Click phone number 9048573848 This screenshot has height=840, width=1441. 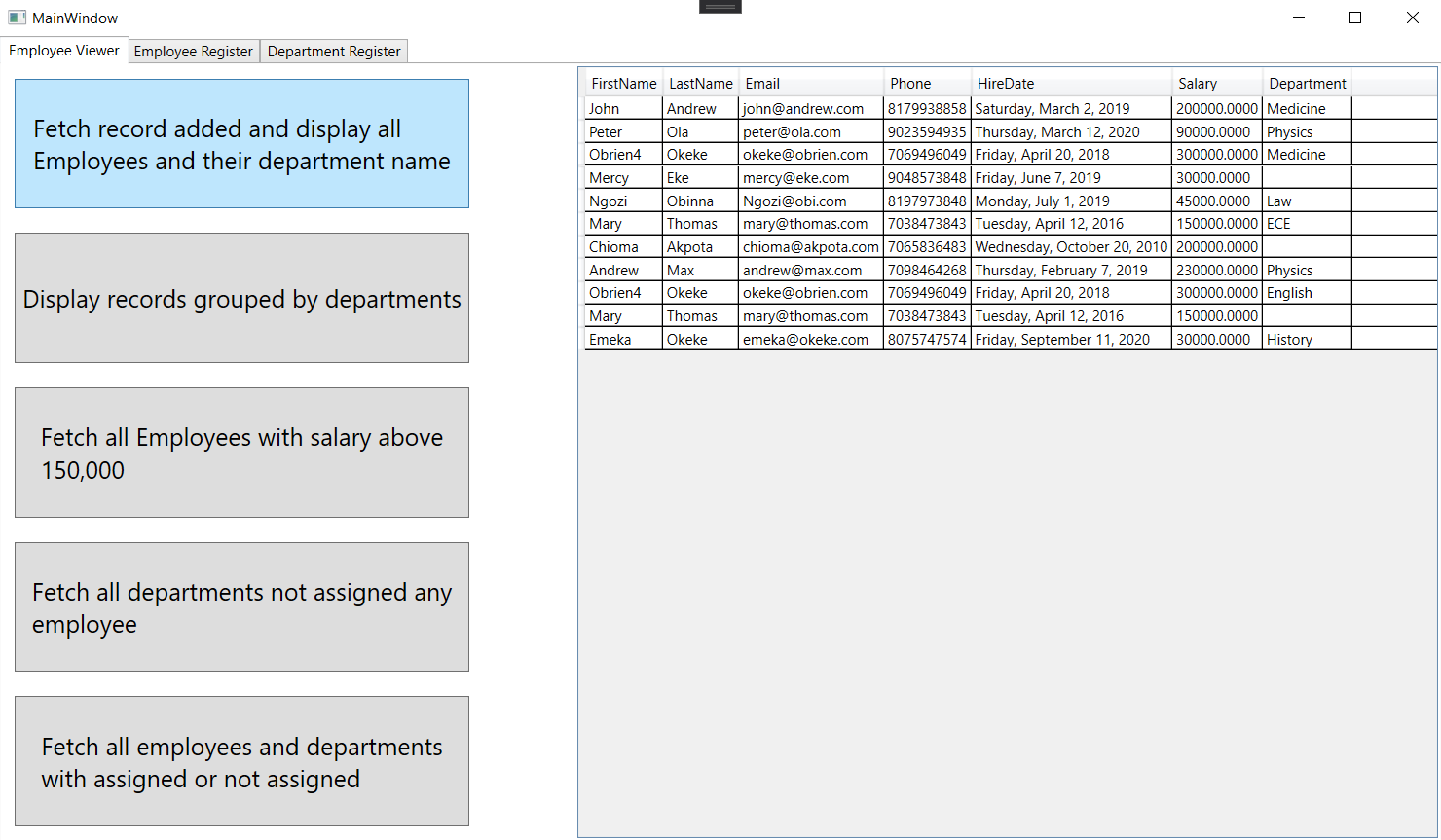[927, 178]
